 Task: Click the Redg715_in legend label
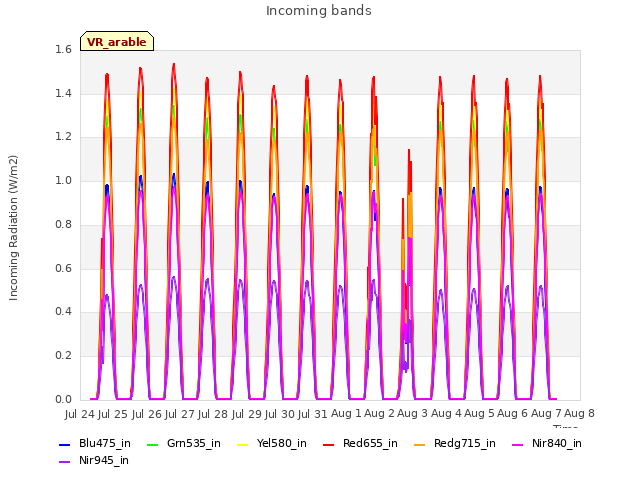click(464, 443)
